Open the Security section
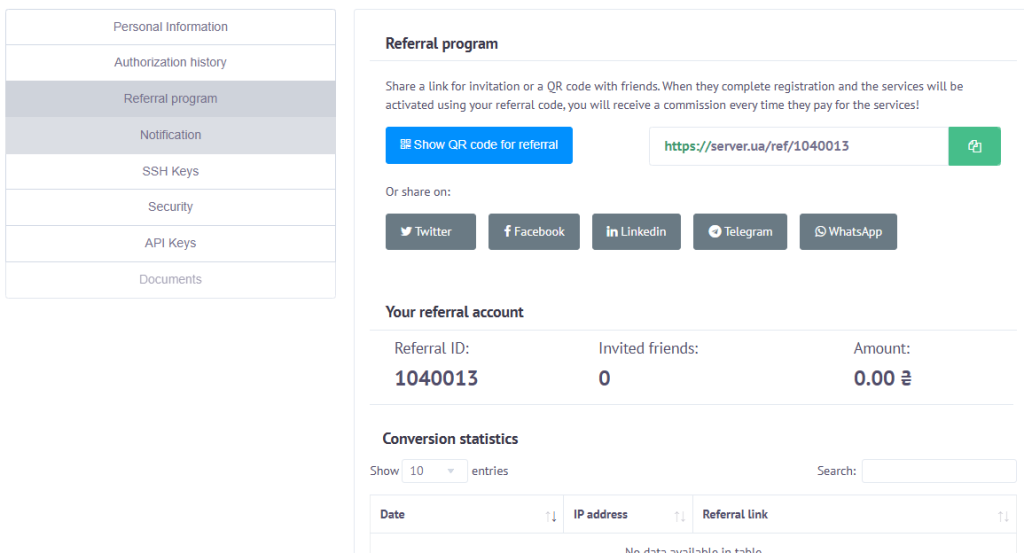1024x553 pixels. pos(170,207)
